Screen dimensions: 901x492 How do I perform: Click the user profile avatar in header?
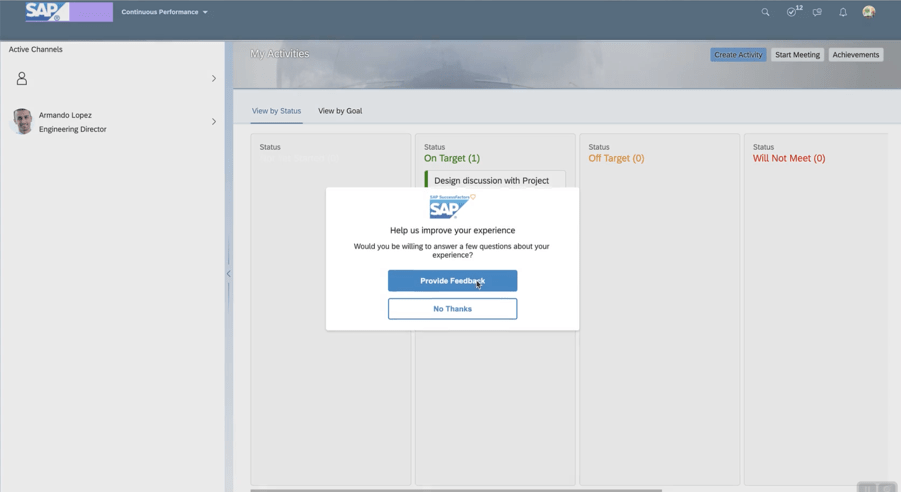click(x=869, y=12)
